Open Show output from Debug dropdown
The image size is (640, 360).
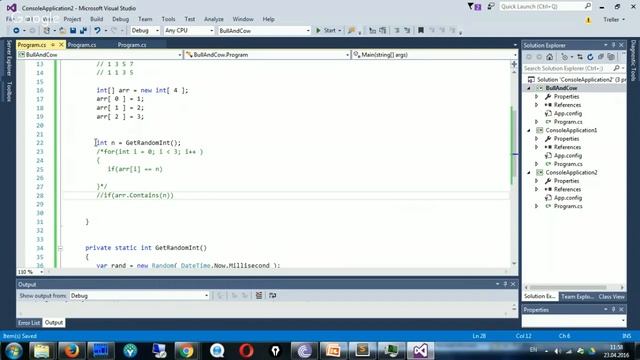click(140, 296)
